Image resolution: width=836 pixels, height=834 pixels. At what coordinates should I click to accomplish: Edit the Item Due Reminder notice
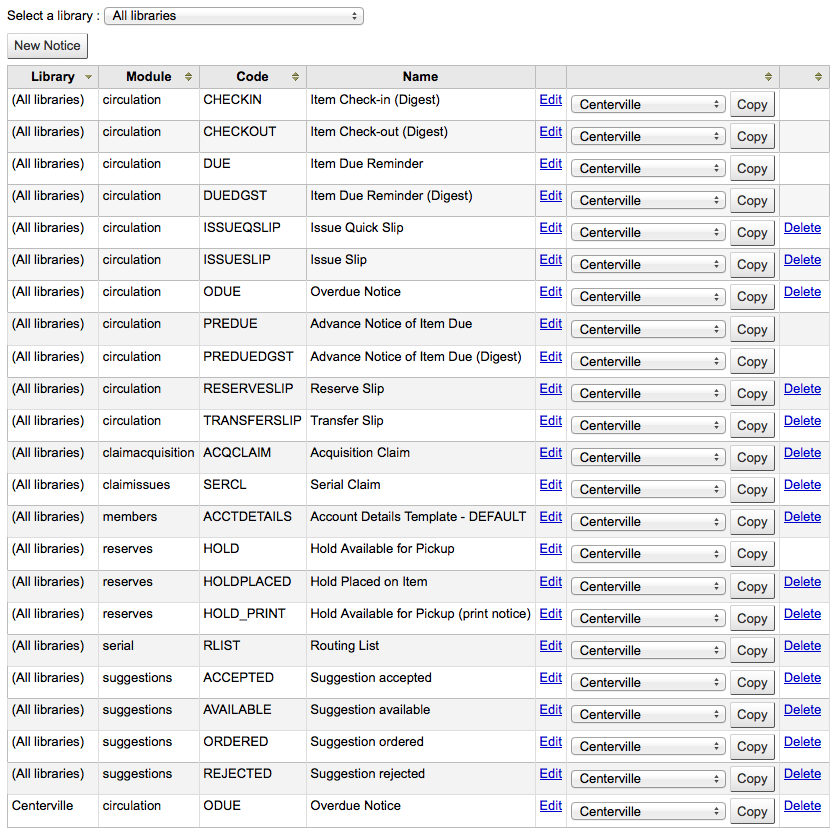(551, 164)
